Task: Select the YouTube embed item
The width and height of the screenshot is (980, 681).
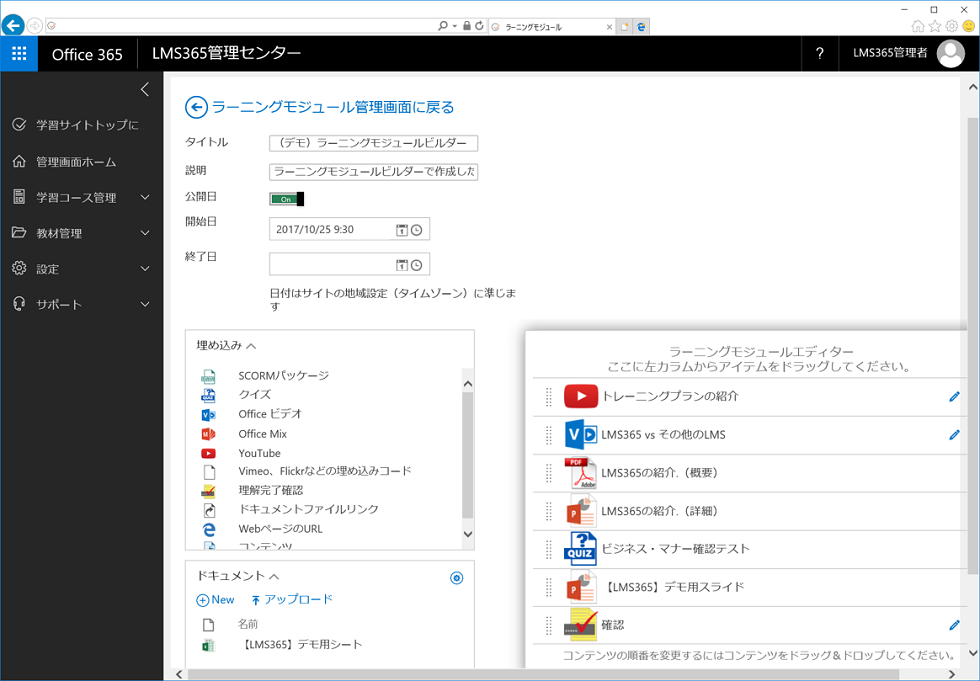Action: [259, 453]
